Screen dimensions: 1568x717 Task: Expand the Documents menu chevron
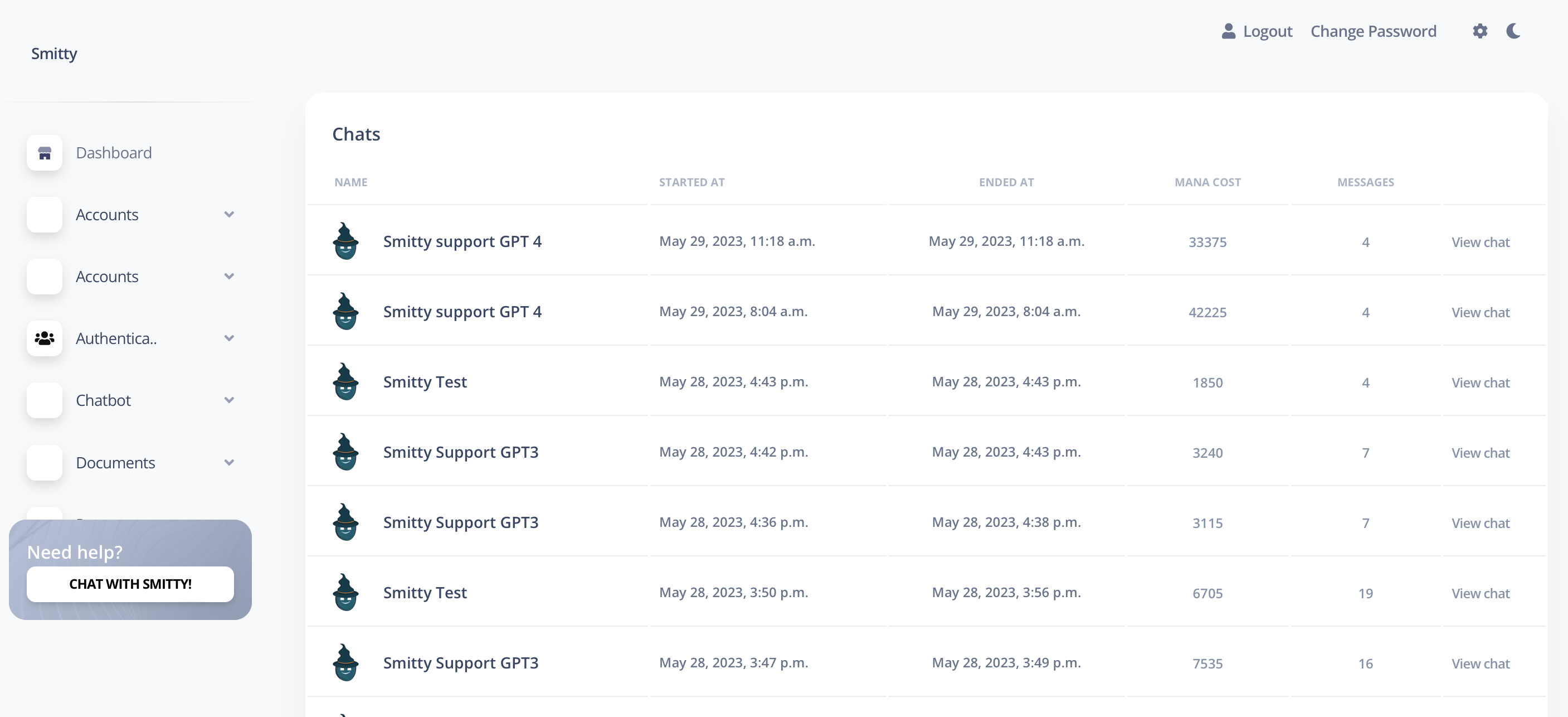click(229, 462)
